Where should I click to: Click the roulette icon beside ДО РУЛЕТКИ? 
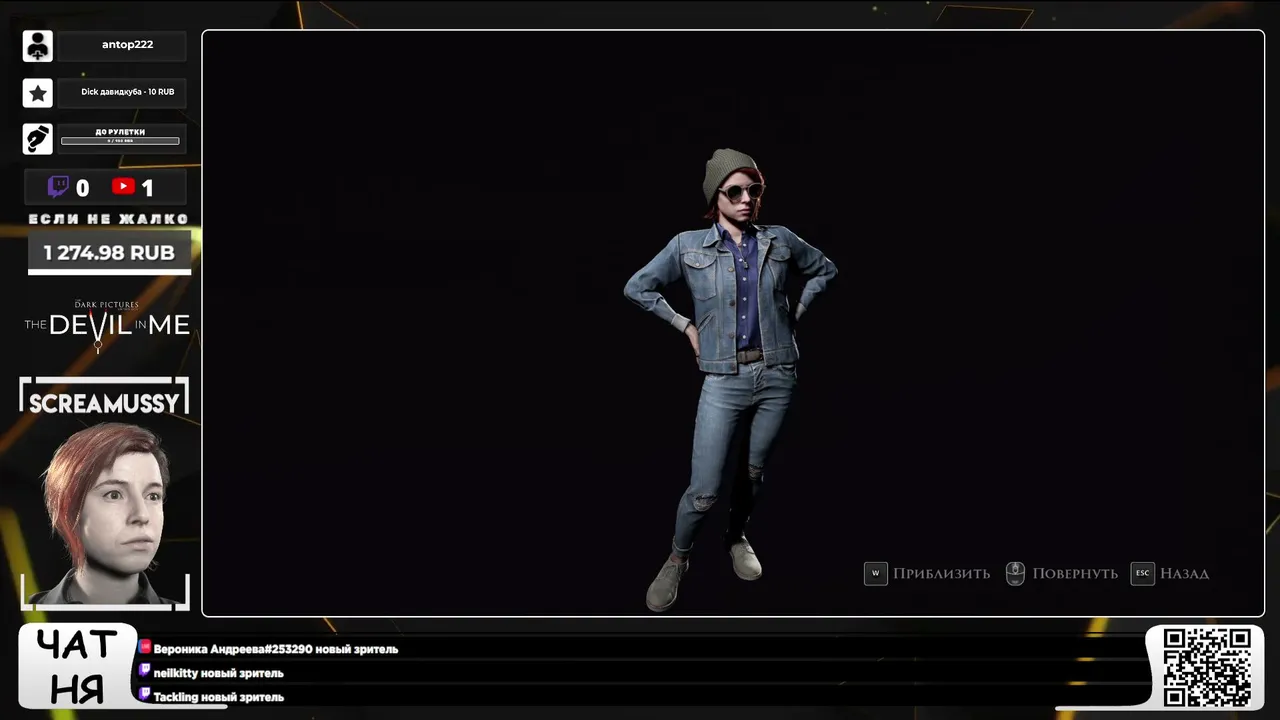[x=37, y=139]
